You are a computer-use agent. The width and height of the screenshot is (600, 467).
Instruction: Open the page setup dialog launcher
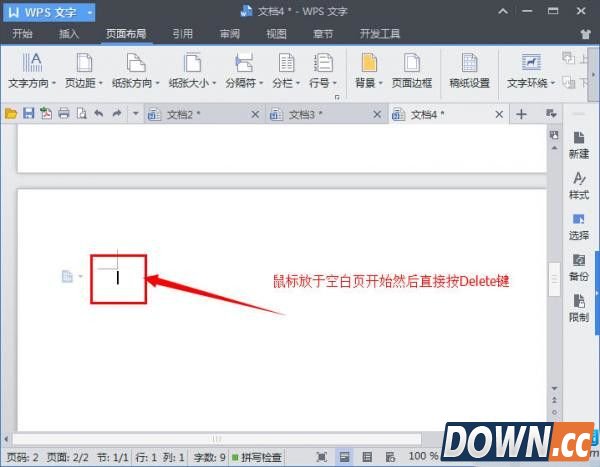pos(337,98)
